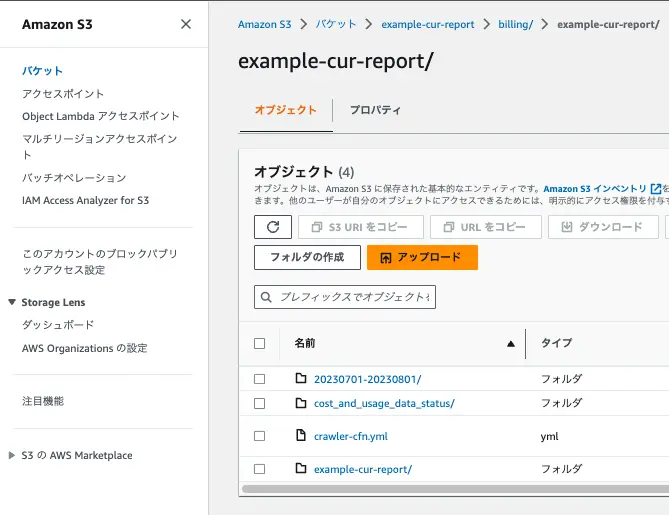Click the external link icon next to S3 インベントリ
This screenshot has width=669, height=515.
pos(656,189)
